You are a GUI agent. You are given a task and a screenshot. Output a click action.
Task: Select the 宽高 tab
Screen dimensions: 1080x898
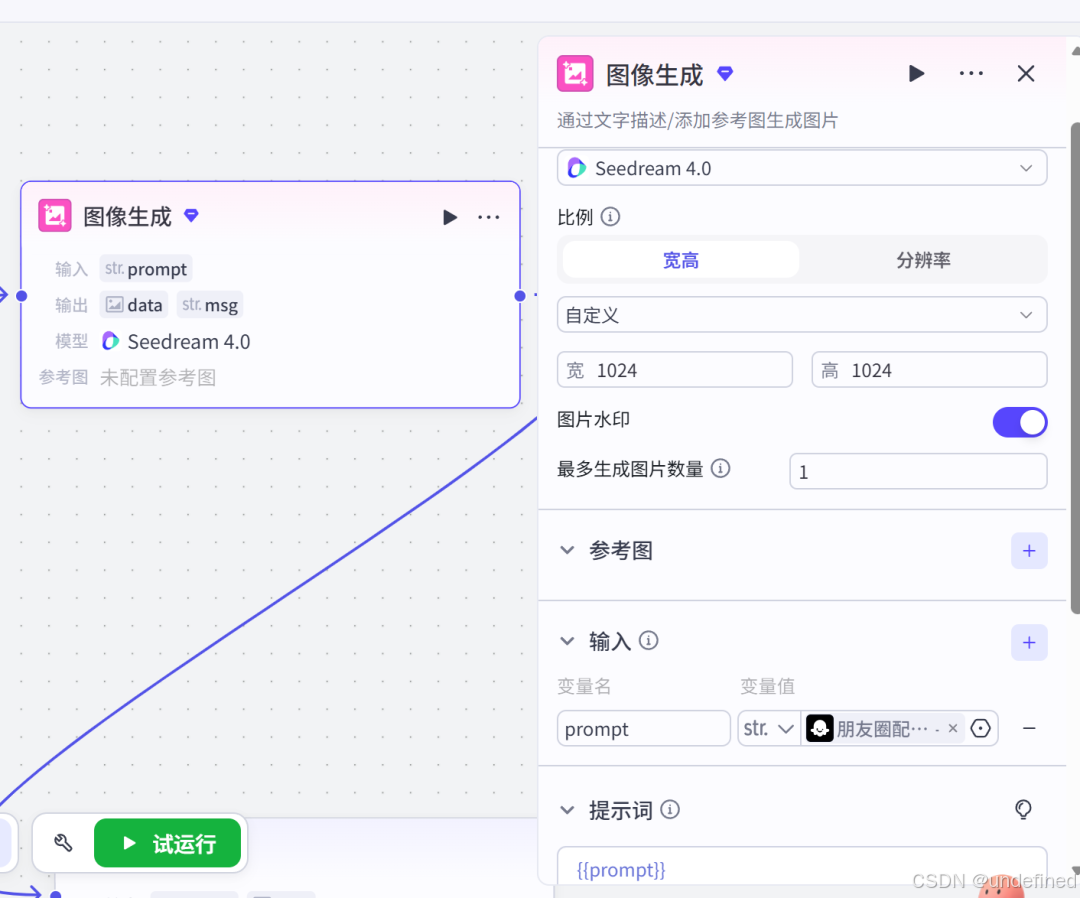(680, 259)
